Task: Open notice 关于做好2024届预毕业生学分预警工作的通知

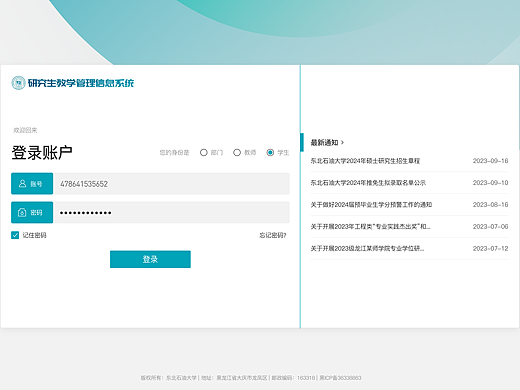Action: click(x=371, y=205)
